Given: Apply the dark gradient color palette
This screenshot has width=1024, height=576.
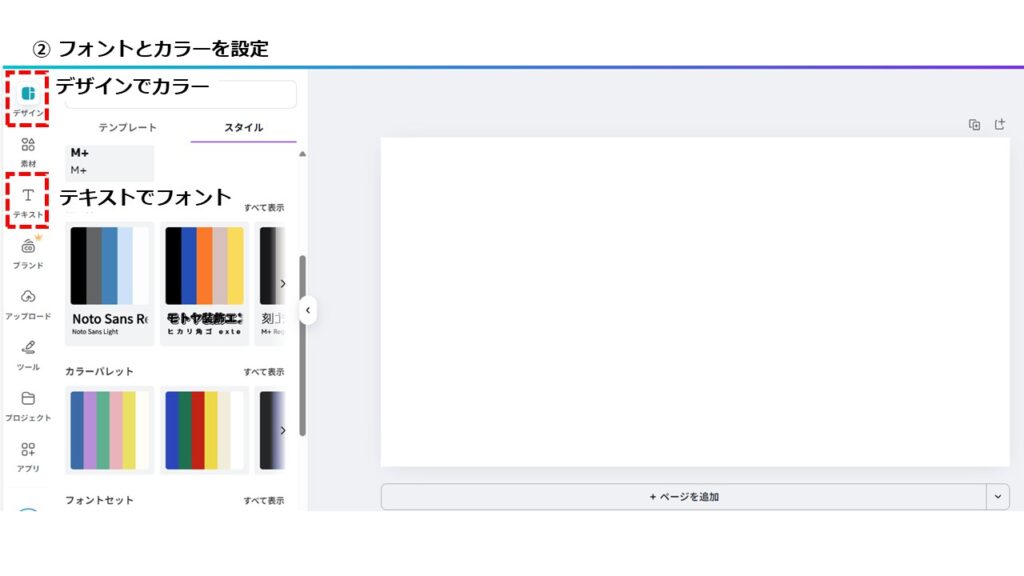Looking at the screenshot, I should (270, 430).
